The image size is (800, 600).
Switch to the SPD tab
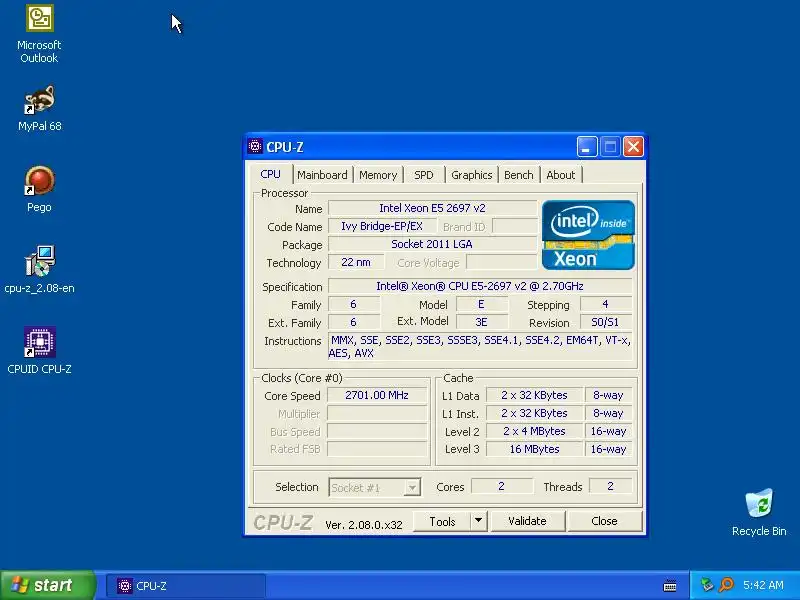tap(424, 175)
